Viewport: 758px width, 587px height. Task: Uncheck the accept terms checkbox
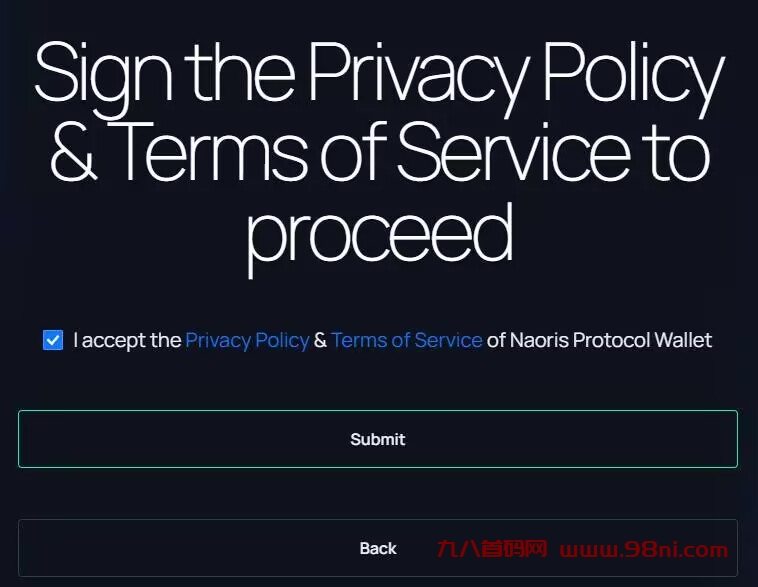[x=53, y=340]
